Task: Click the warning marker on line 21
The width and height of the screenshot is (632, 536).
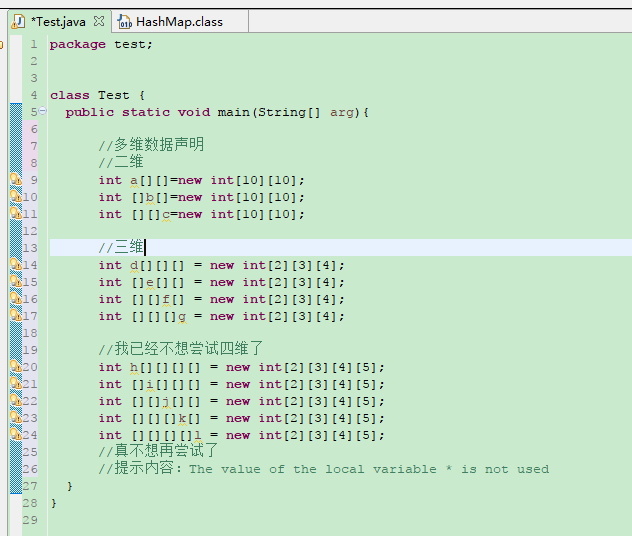Action: [x=16, y=383]
